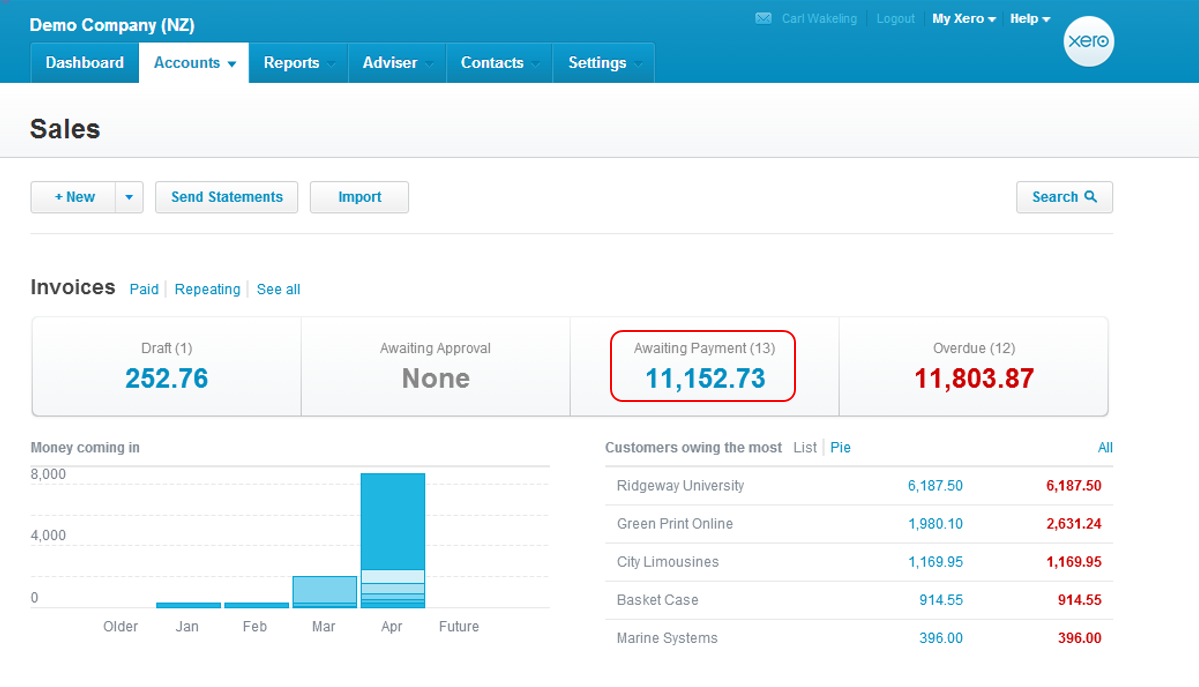Open Awaiting Payment (13) total 11,152.73
1199x687 pixels.
click(x=704, y=366)
